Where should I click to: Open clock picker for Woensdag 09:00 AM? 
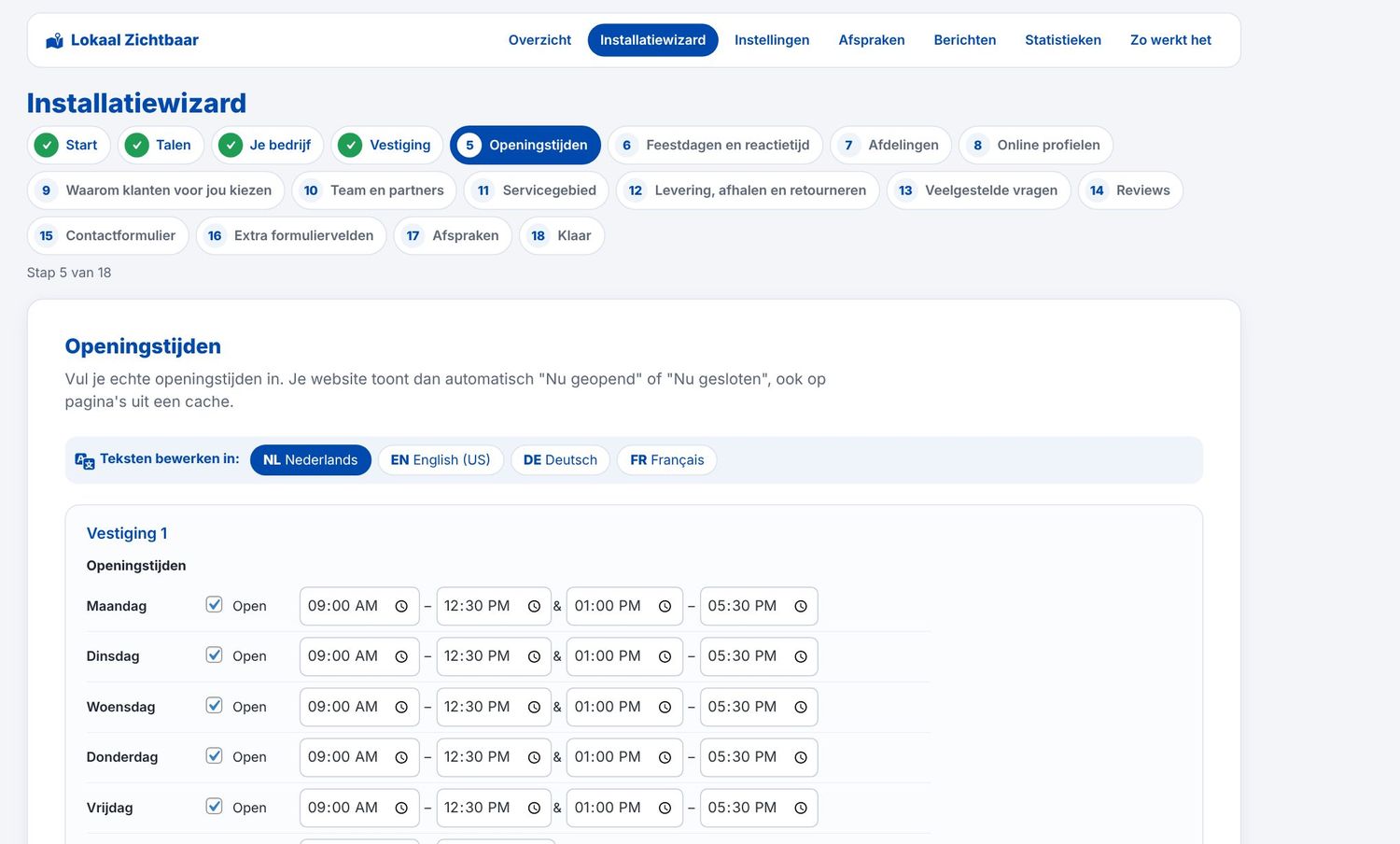click(x=401, y=707)
